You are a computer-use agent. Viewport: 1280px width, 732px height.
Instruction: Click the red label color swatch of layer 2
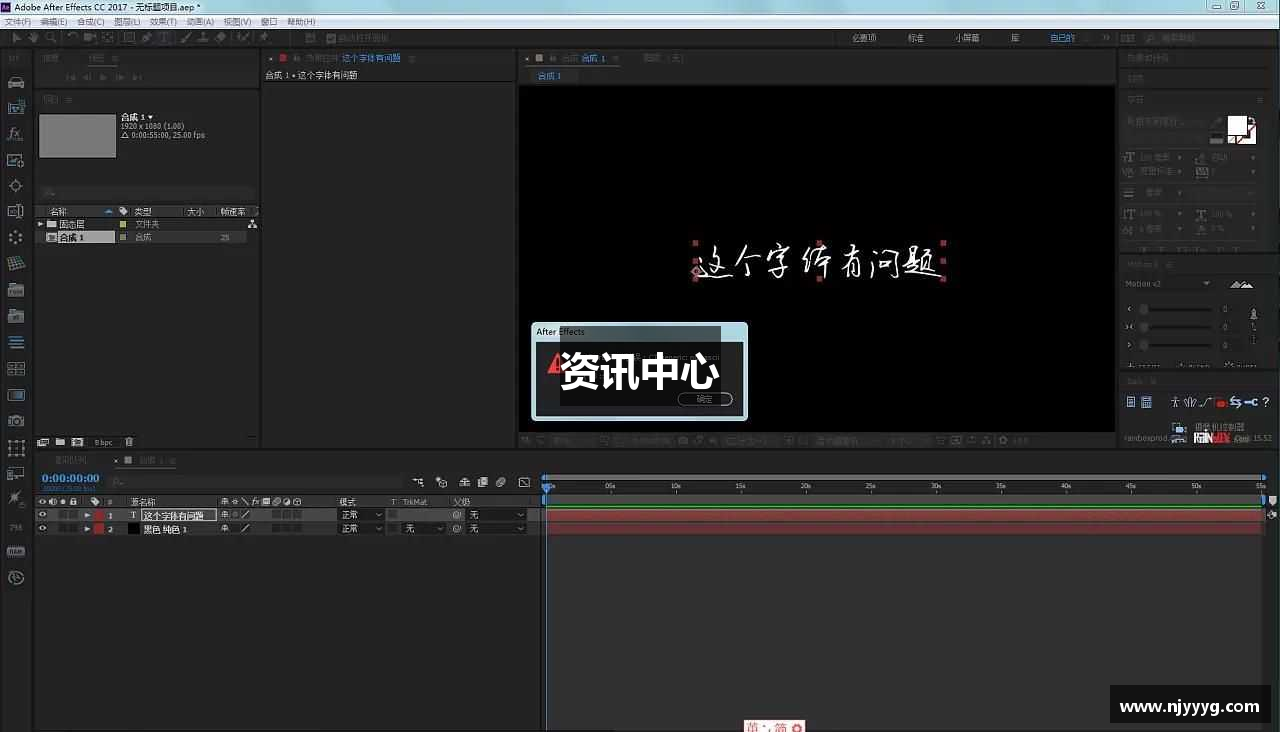(x=99, y=528)
